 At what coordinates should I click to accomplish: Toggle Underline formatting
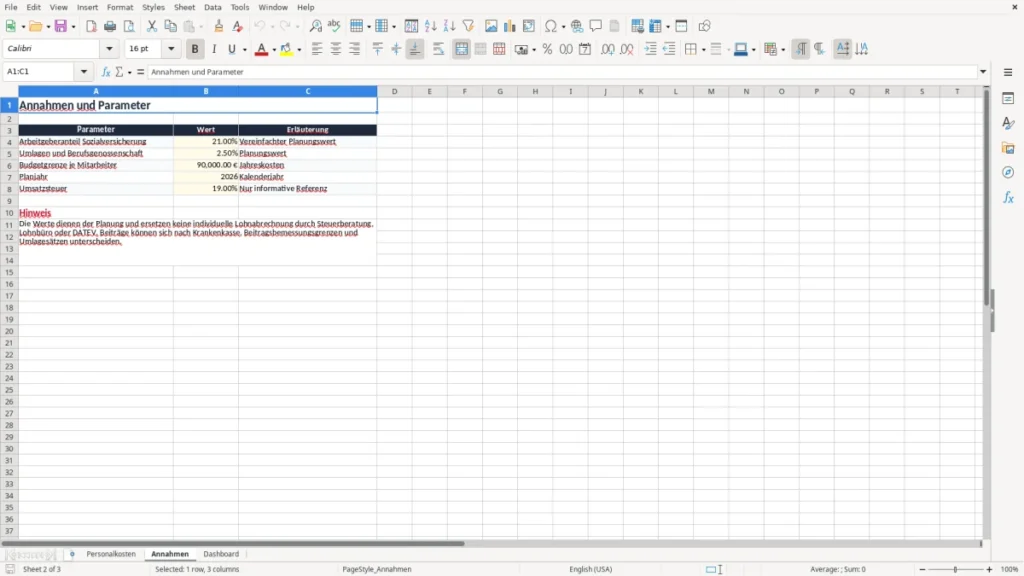tap(231, 49)
